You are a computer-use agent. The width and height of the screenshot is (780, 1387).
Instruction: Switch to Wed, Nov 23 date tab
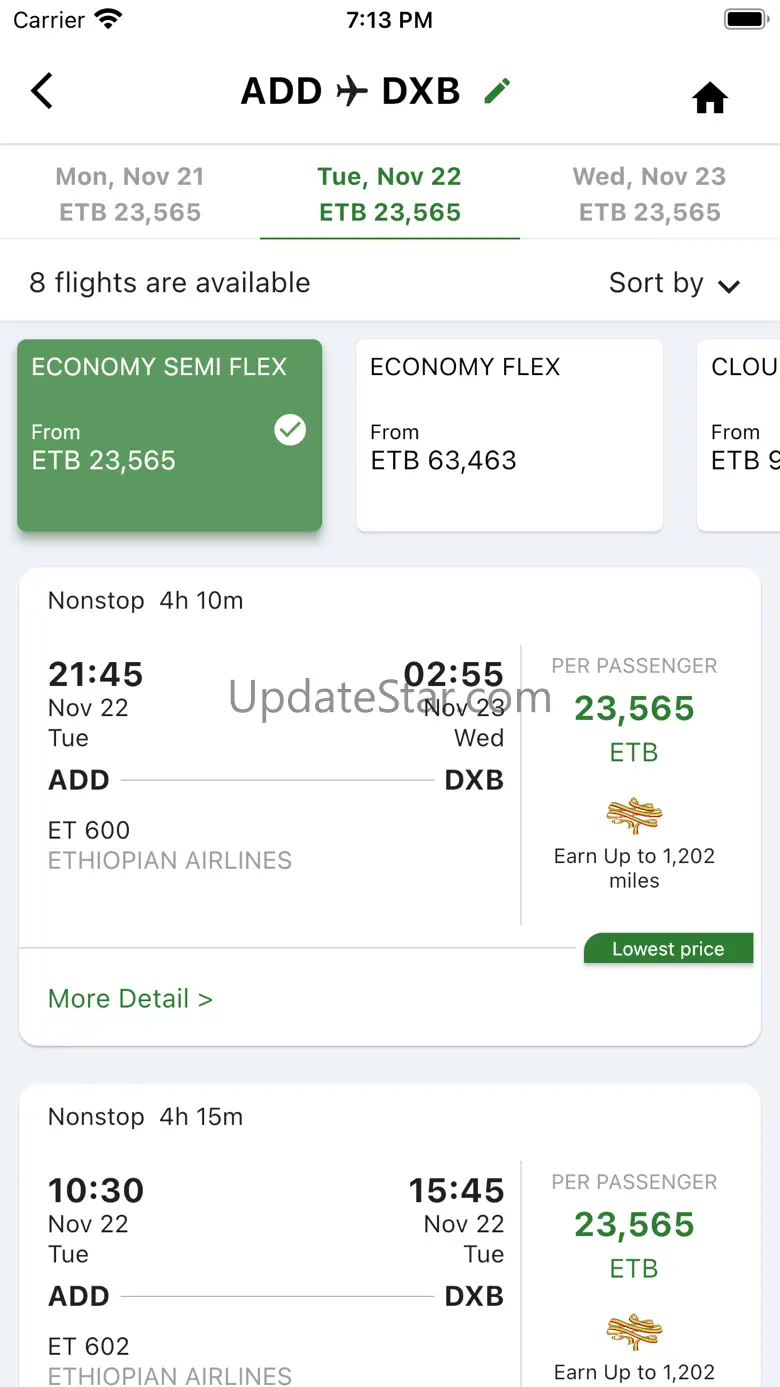click(649, 194)
